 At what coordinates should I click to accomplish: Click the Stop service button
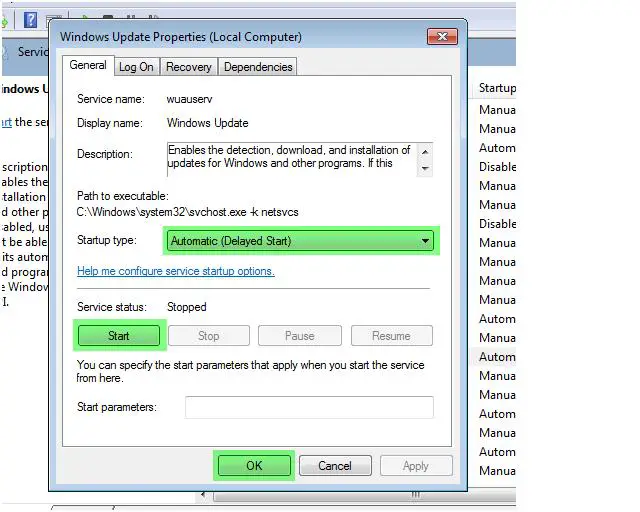pyautogui.click(x=209, y=336)
